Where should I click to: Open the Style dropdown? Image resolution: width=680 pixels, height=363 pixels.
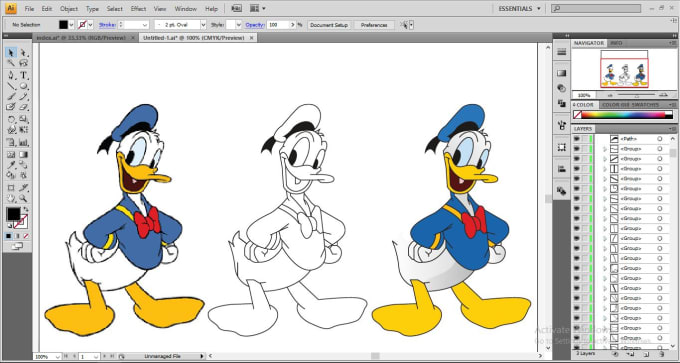coord(239,25)
